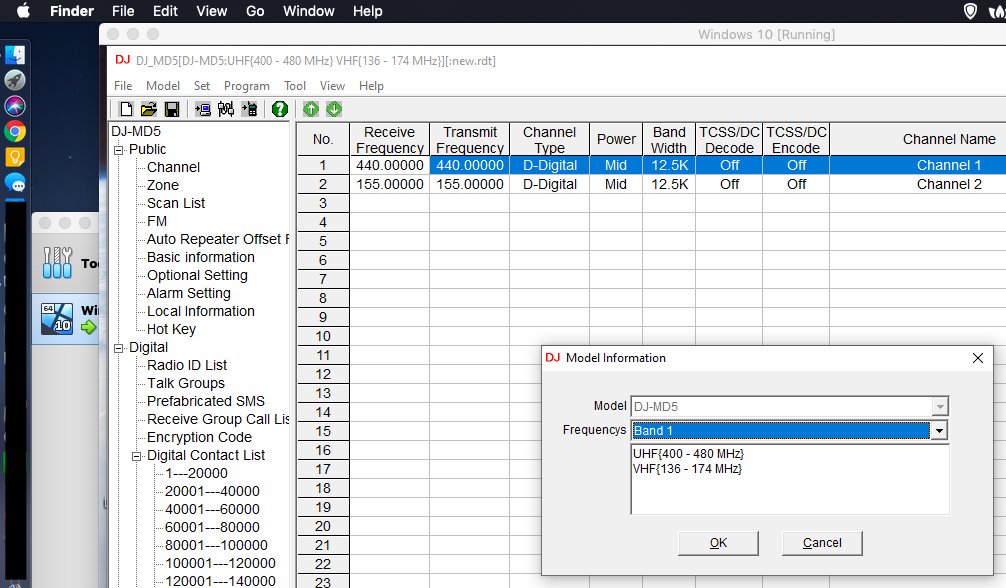Click the Channel Name column header

tap(918, 139)
